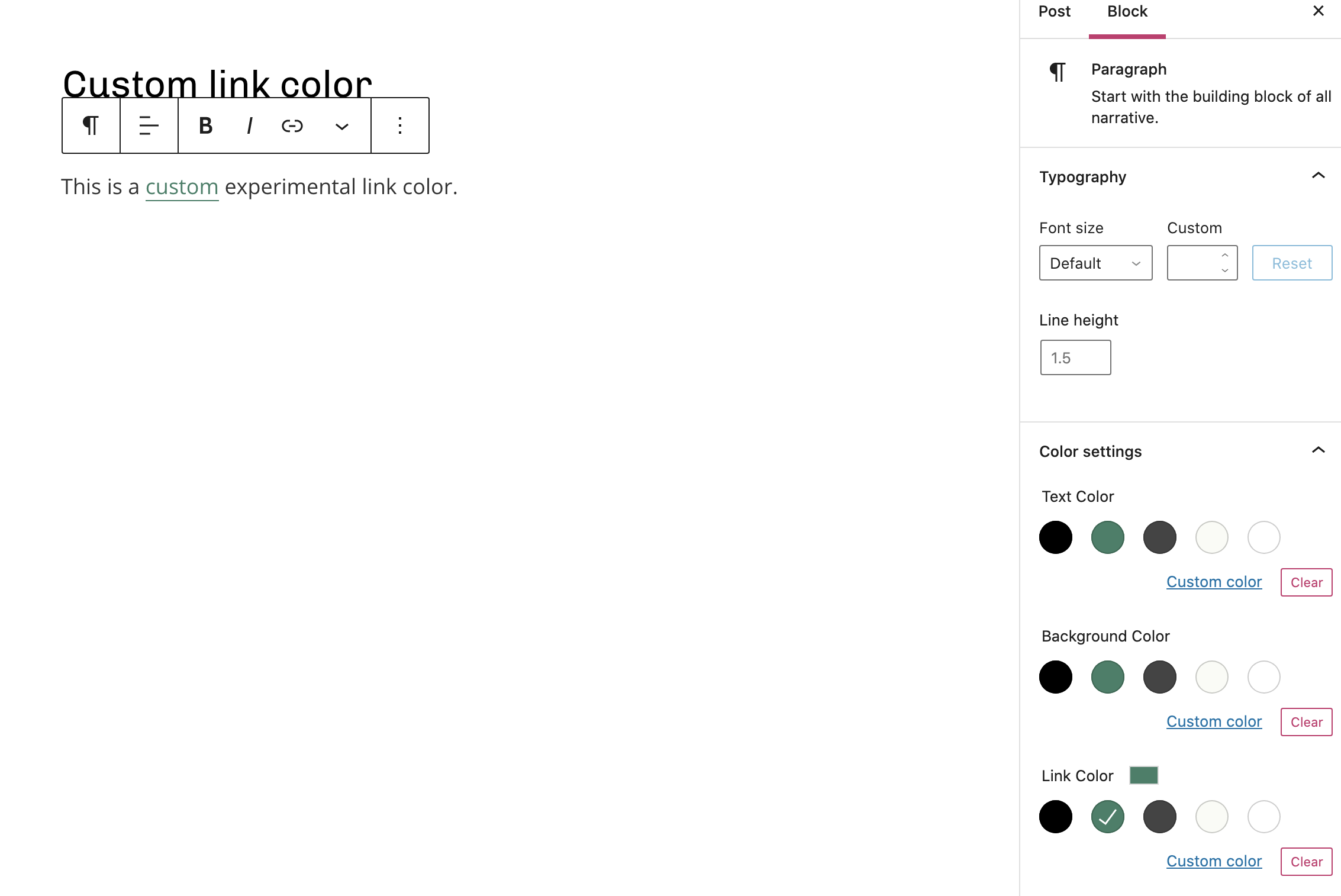This screenshot has width=1341, height=896.
Task: Select the Block tab
Action: click(x=1127, y=12)
